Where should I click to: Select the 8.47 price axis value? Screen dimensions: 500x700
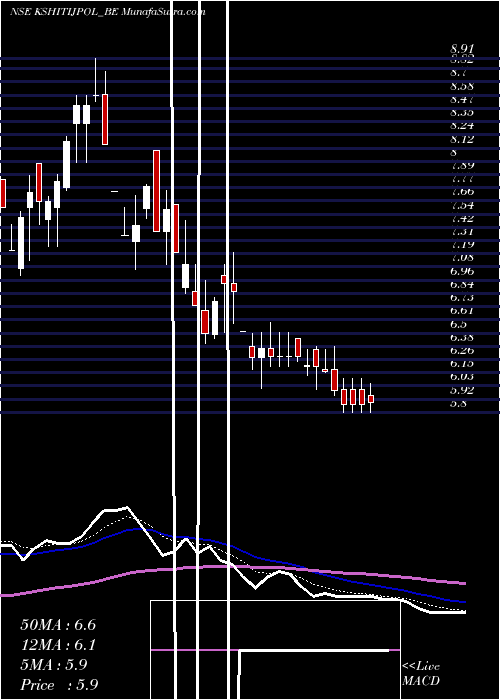pyautogui.click(x=462, y=99)
